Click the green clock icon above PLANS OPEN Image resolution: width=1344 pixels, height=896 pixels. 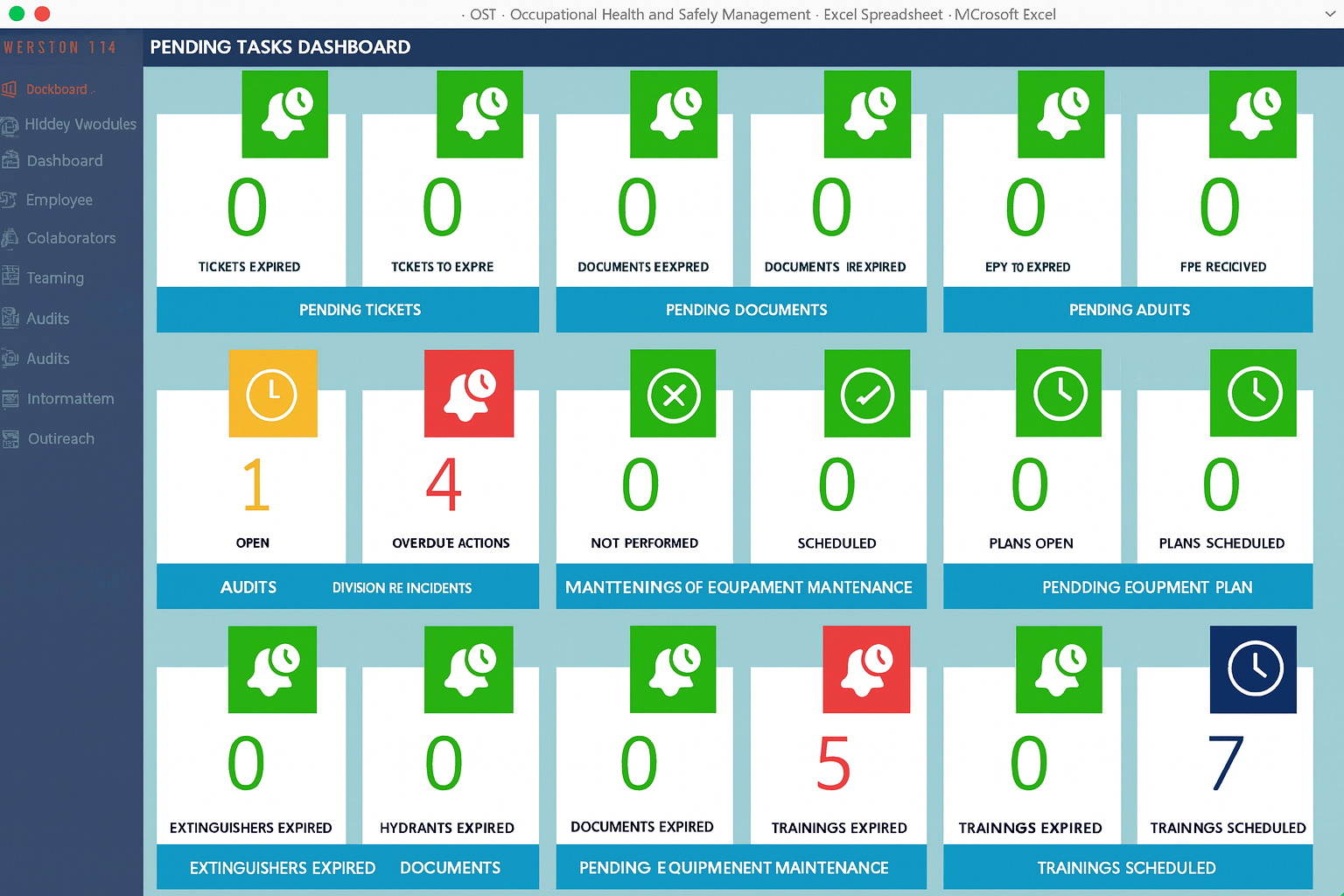(1059, 394)
